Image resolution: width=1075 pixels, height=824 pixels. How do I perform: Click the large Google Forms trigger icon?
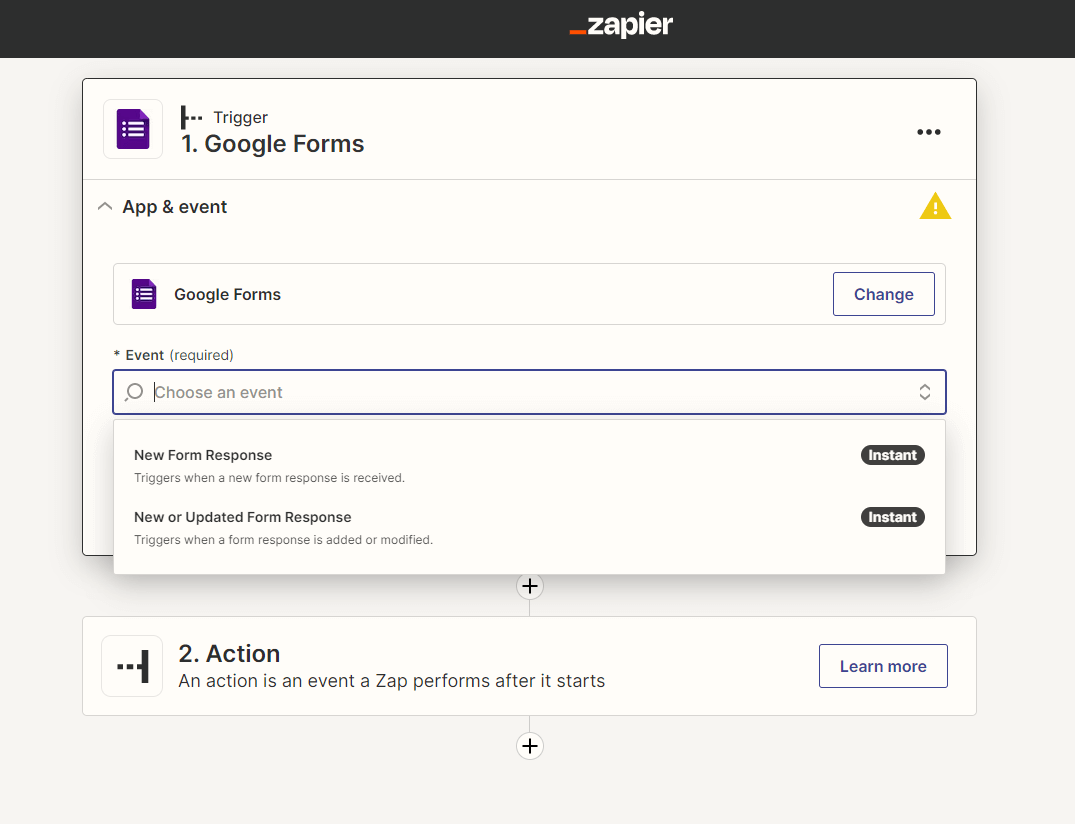point(133,129)
